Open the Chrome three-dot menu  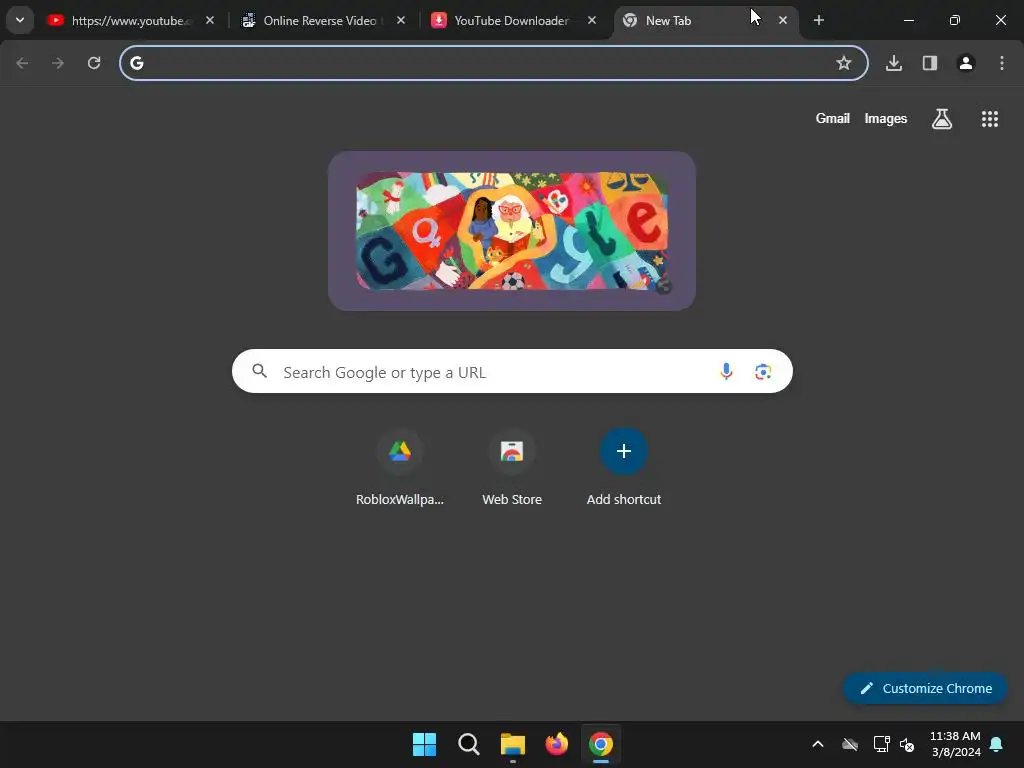pos(1002,63)
